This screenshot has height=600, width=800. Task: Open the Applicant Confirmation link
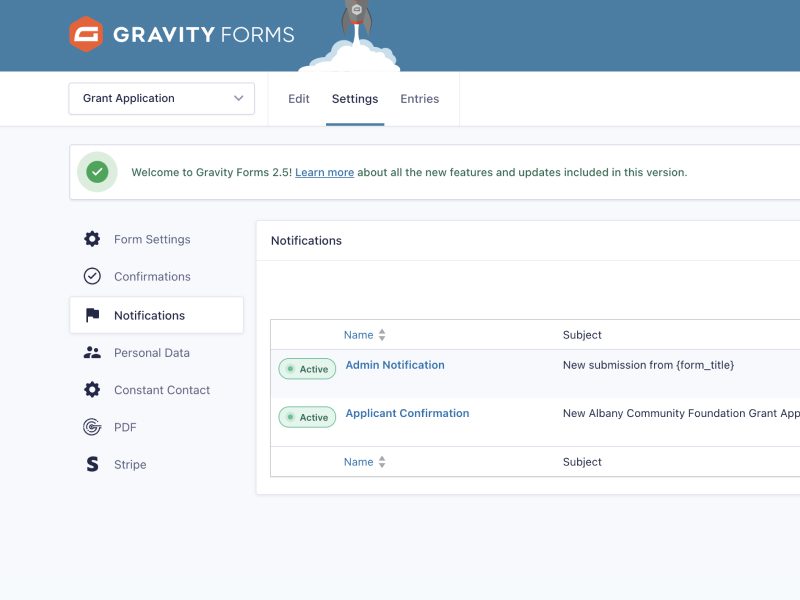click(x=407, y=413)
